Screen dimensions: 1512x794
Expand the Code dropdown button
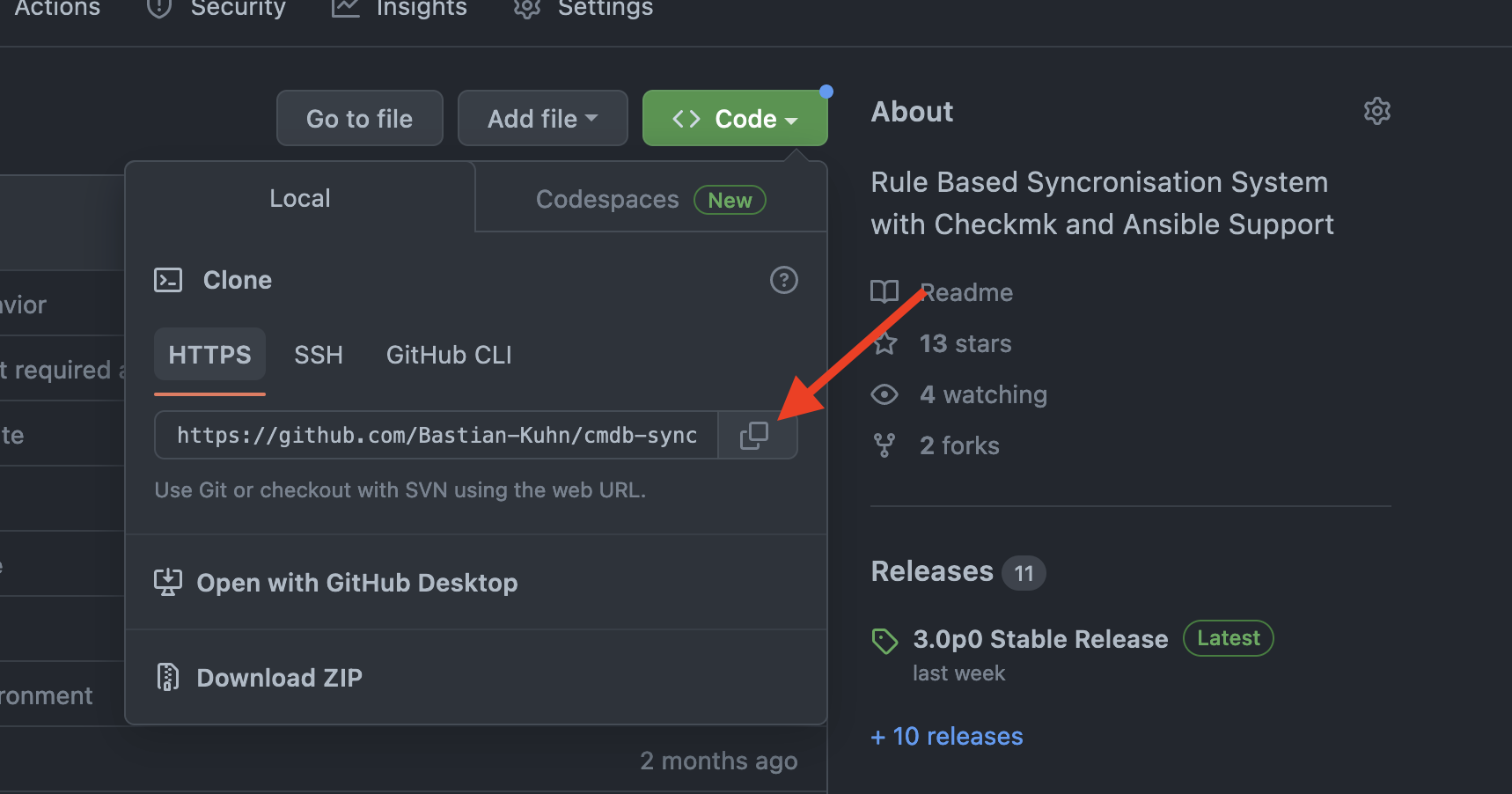735,119
